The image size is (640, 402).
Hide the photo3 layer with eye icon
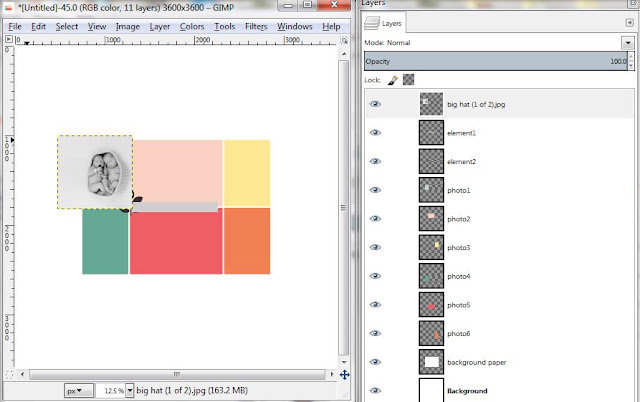(x=375, y=247)
